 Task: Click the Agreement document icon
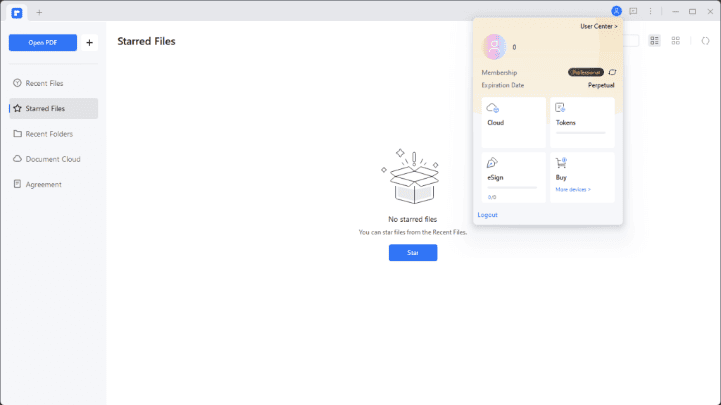point(17,184)
